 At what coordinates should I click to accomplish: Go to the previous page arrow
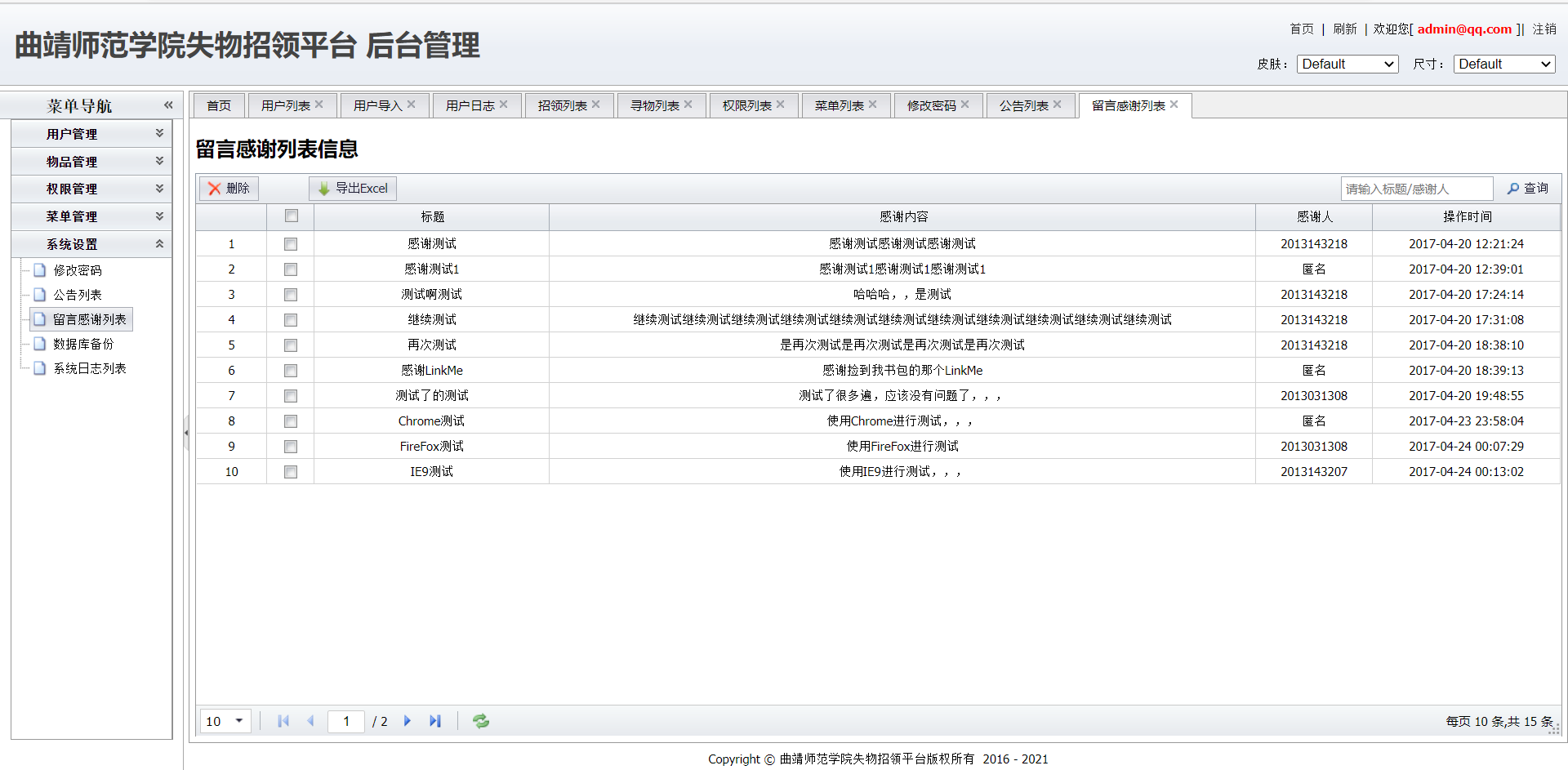click(x=310, y=721)
